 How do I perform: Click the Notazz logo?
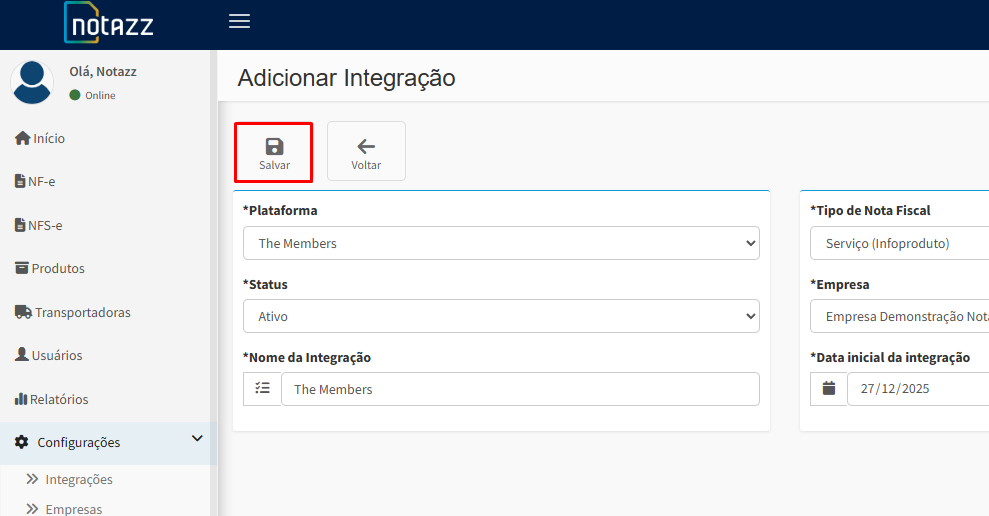click(x=109, y=24)
